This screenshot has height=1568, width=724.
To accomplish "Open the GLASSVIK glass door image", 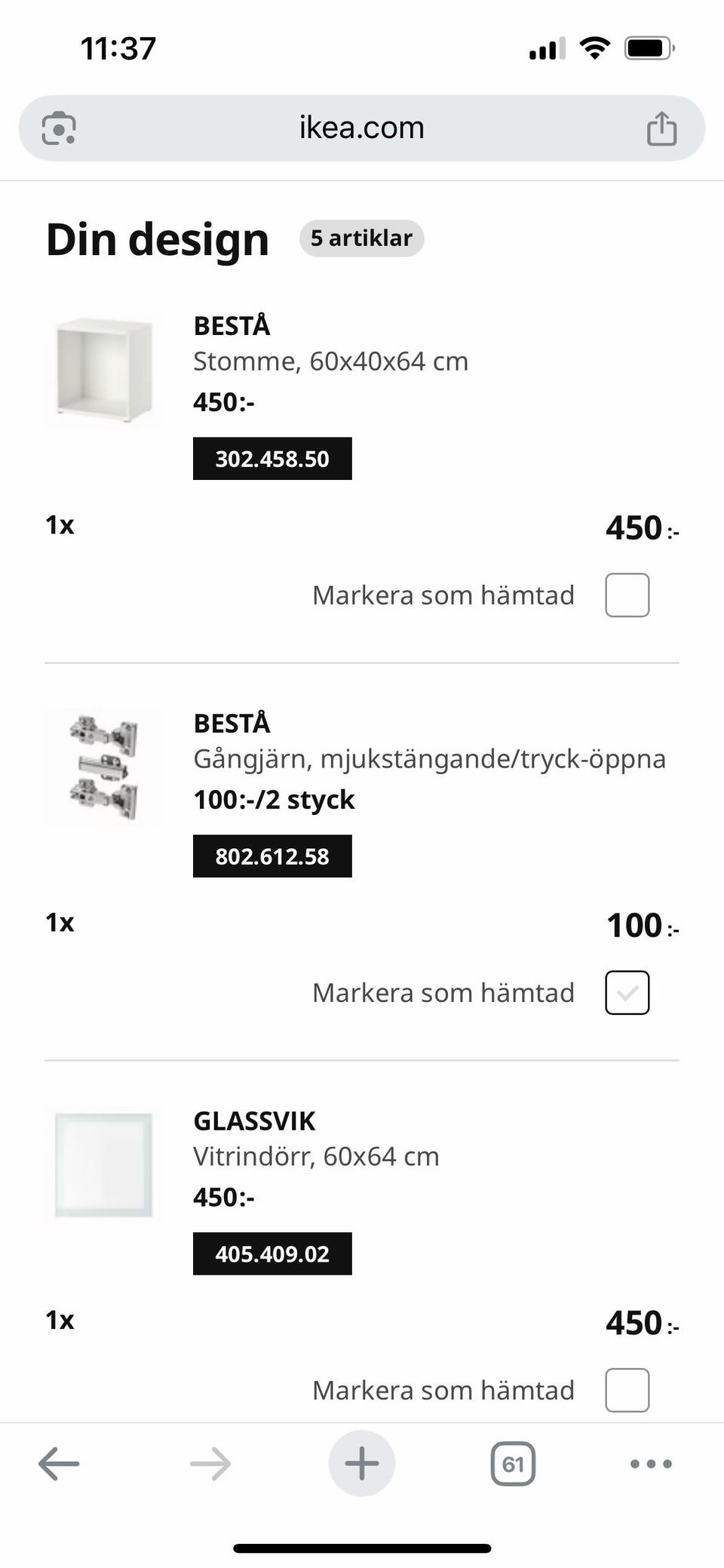I will click(104, 1165).
